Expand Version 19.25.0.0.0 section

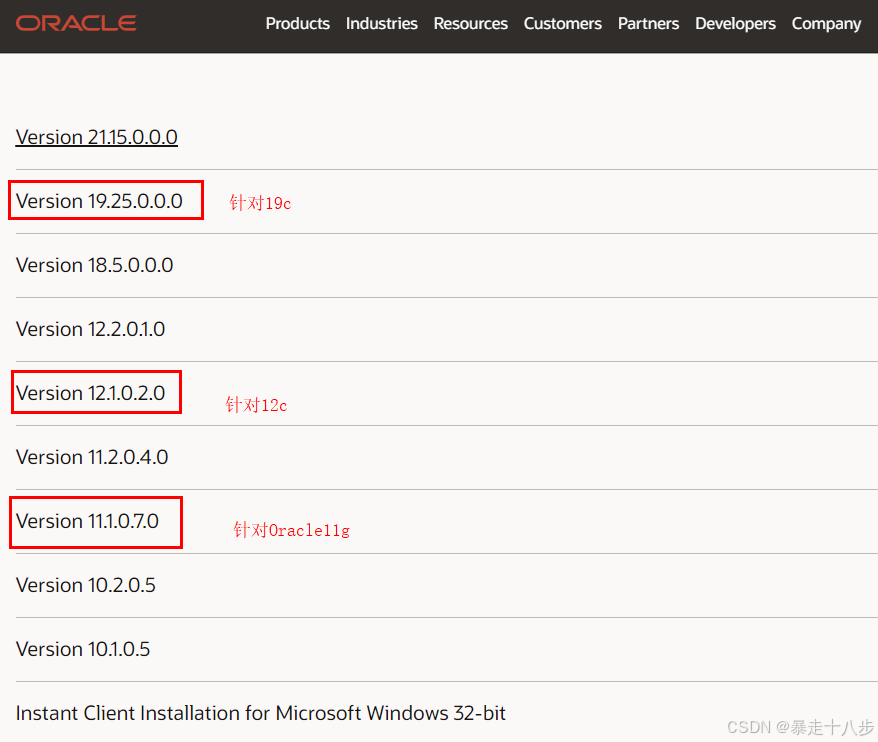[x=99, y=201]
